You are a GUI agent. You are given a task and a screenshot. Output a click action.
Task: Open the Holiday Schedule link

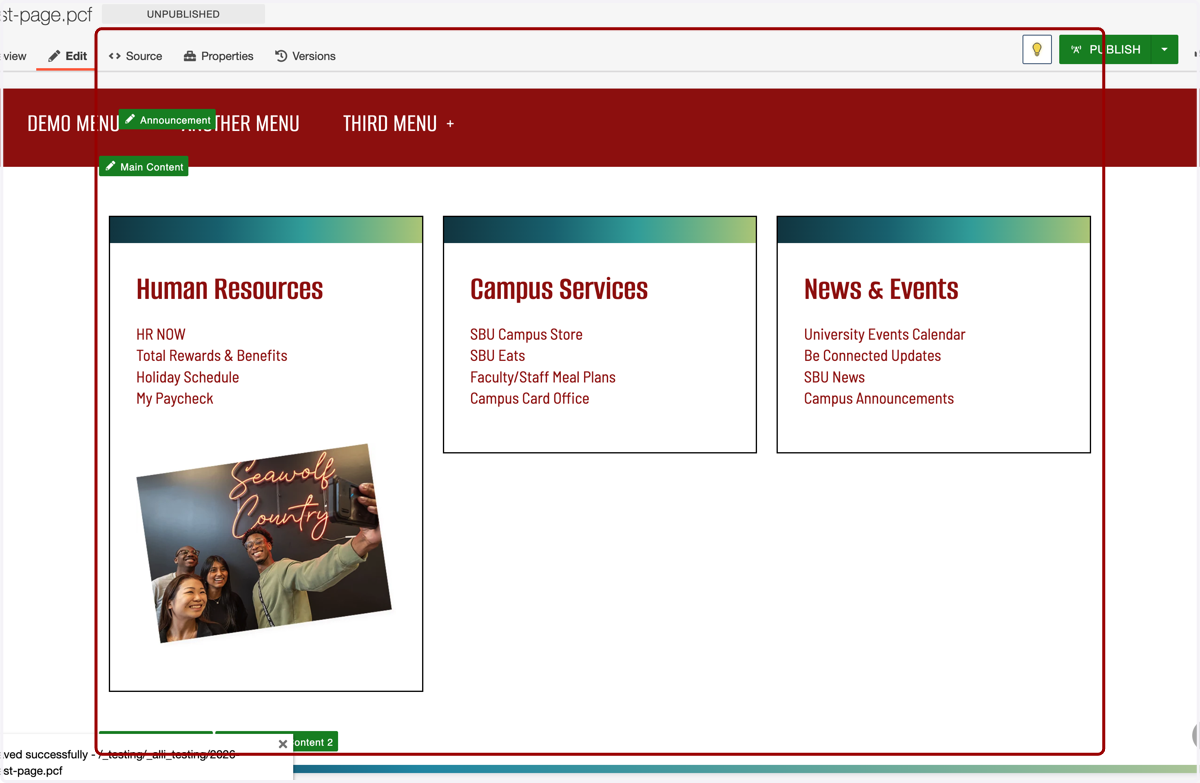pos(188,377)
